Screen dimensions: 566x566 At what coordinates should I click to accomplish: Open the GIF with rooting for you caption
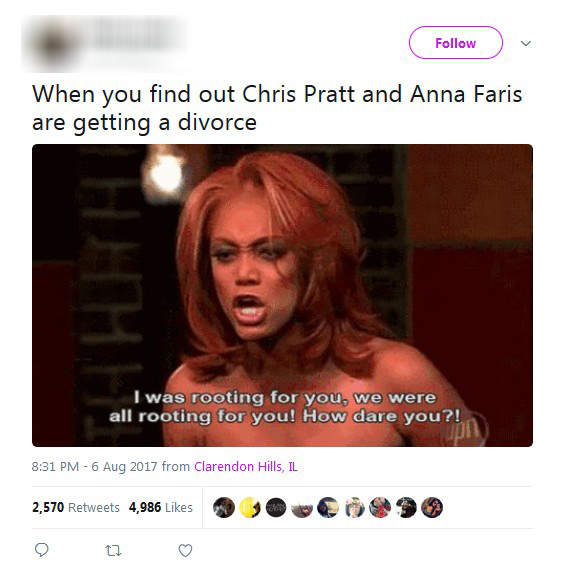pos(282,295)
